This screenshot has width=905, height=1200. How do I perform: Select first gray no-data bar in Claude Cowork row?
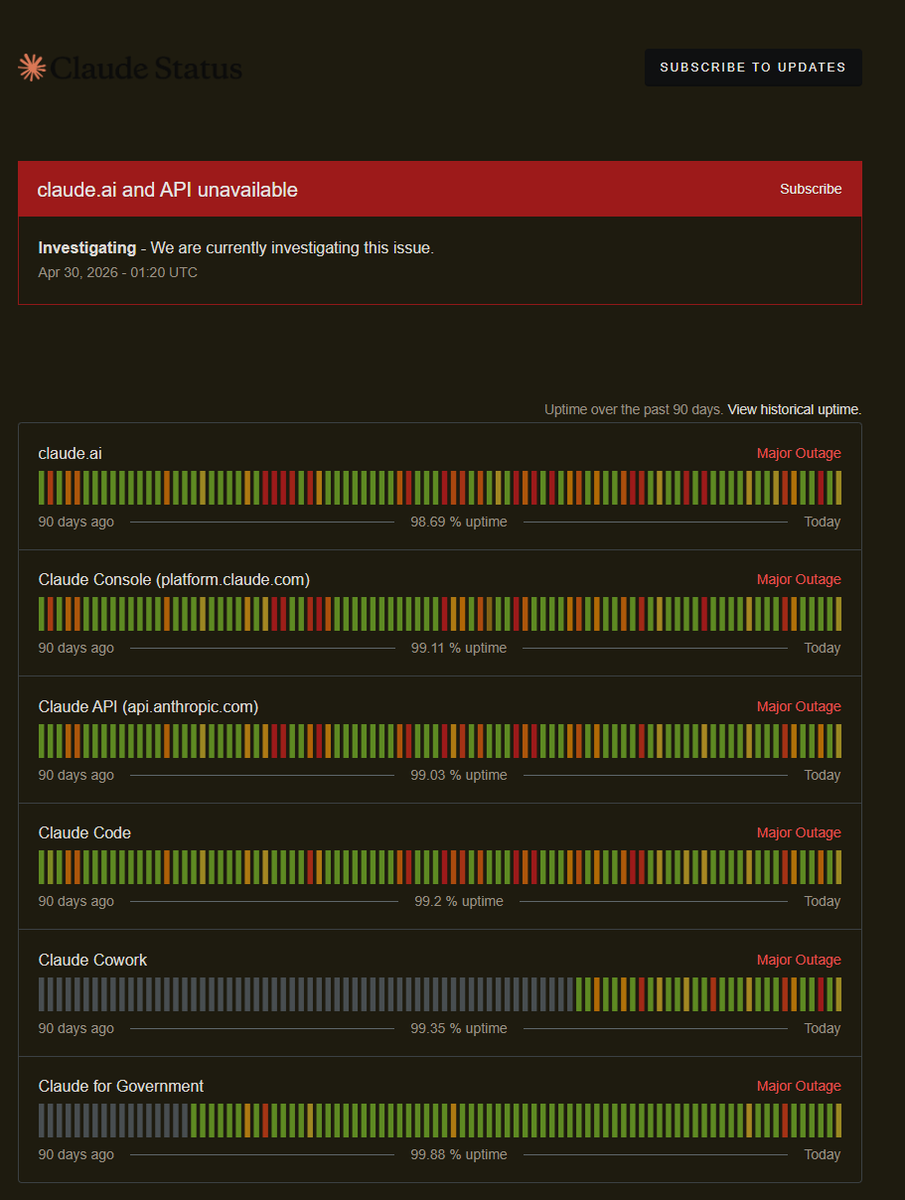pyautogui.click(x=42, y=994)
